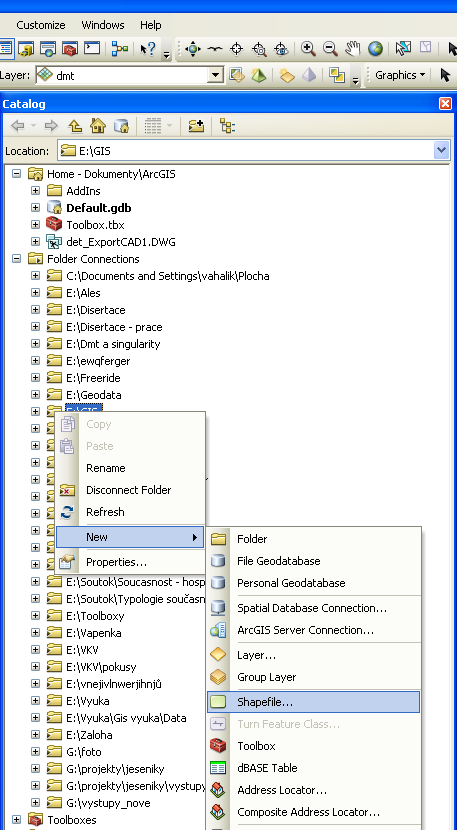This screenshot has height=830, width=457.
Task: Expand the G:\foto folder node
Action: 35,752
